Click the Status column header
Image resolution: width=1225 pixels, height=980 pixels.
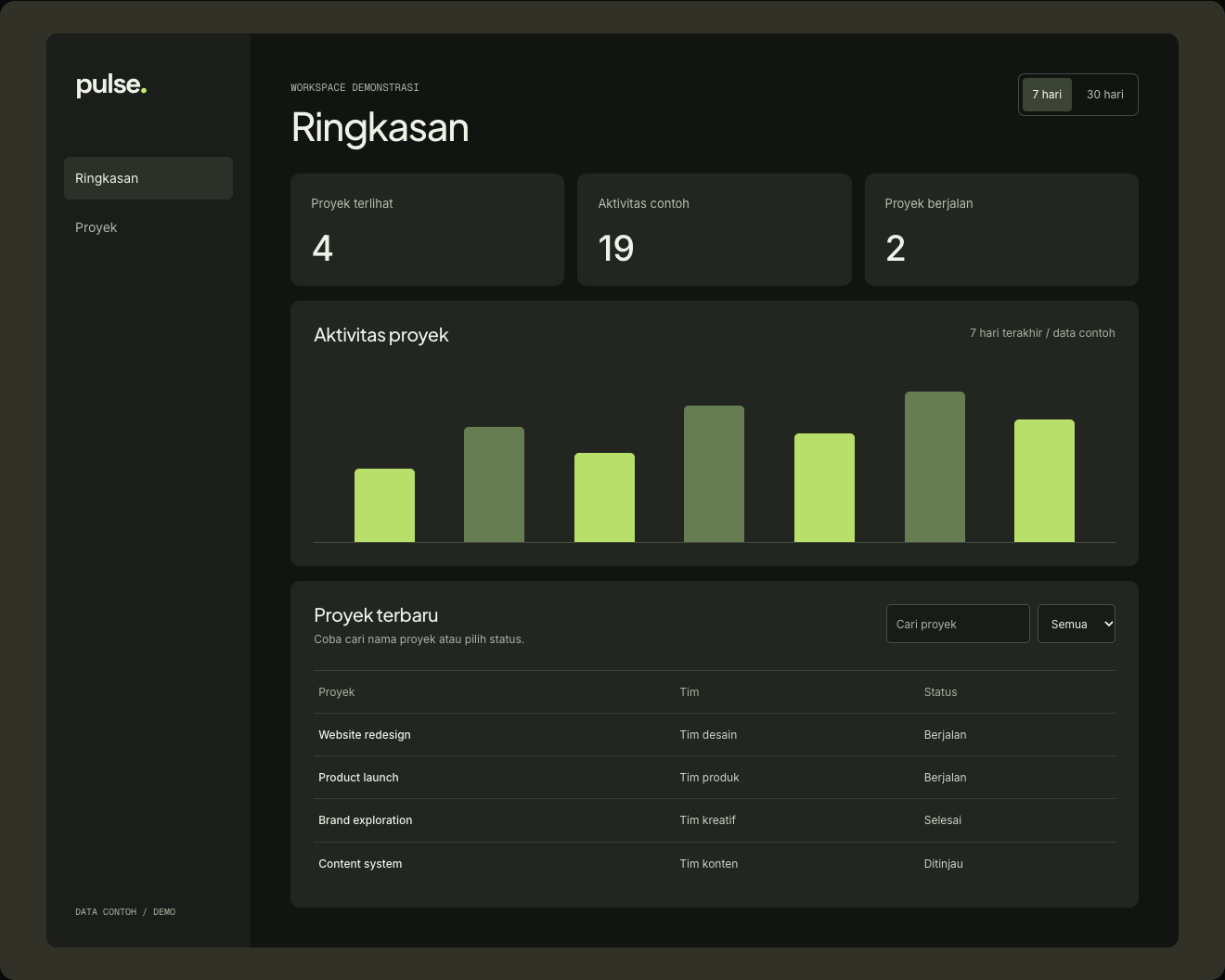point(940,692)
